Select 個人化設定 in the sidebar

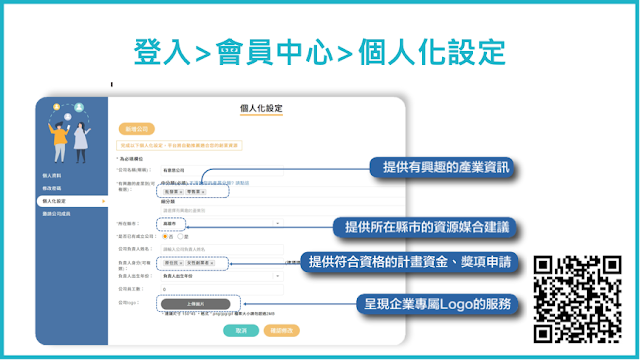coord(72,201)
